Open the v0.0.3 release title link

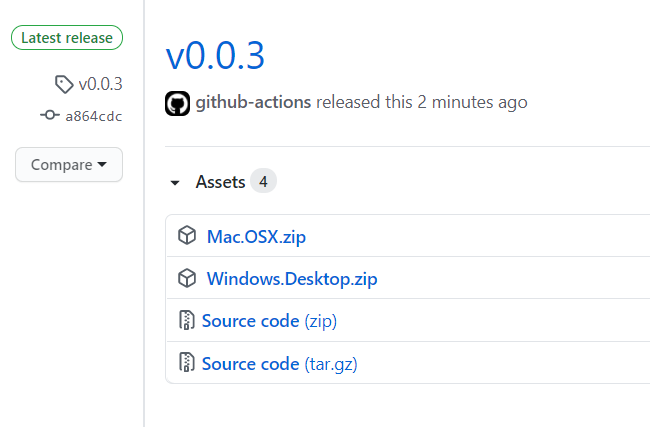coord(215,56)
